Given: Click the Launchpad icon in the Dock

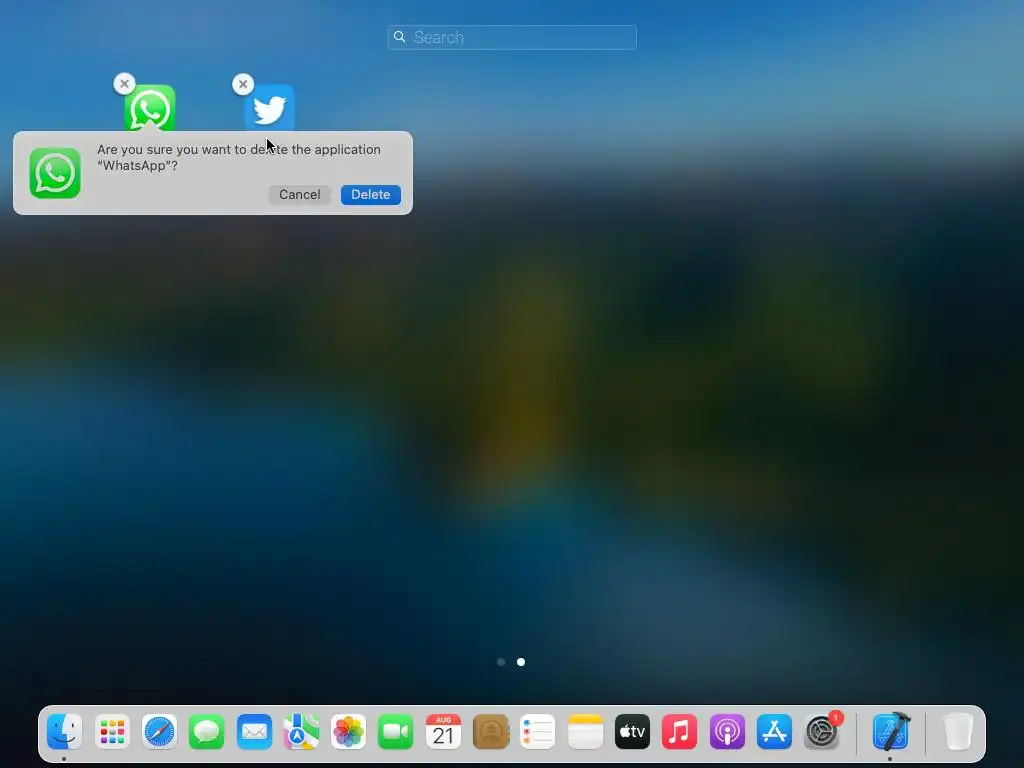Looking at the screenshot, I should coord(112,731).
